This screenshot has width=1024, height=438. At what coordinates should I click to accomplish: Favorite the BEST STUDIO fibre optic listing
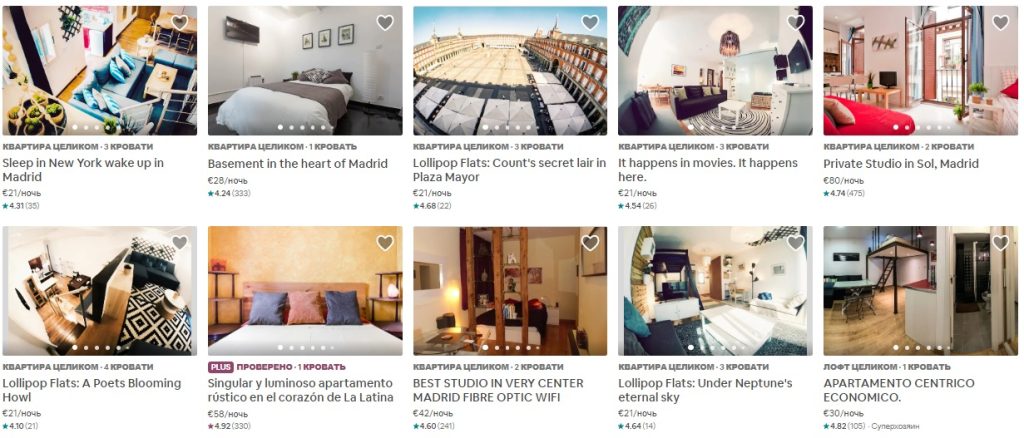[590, 243]
